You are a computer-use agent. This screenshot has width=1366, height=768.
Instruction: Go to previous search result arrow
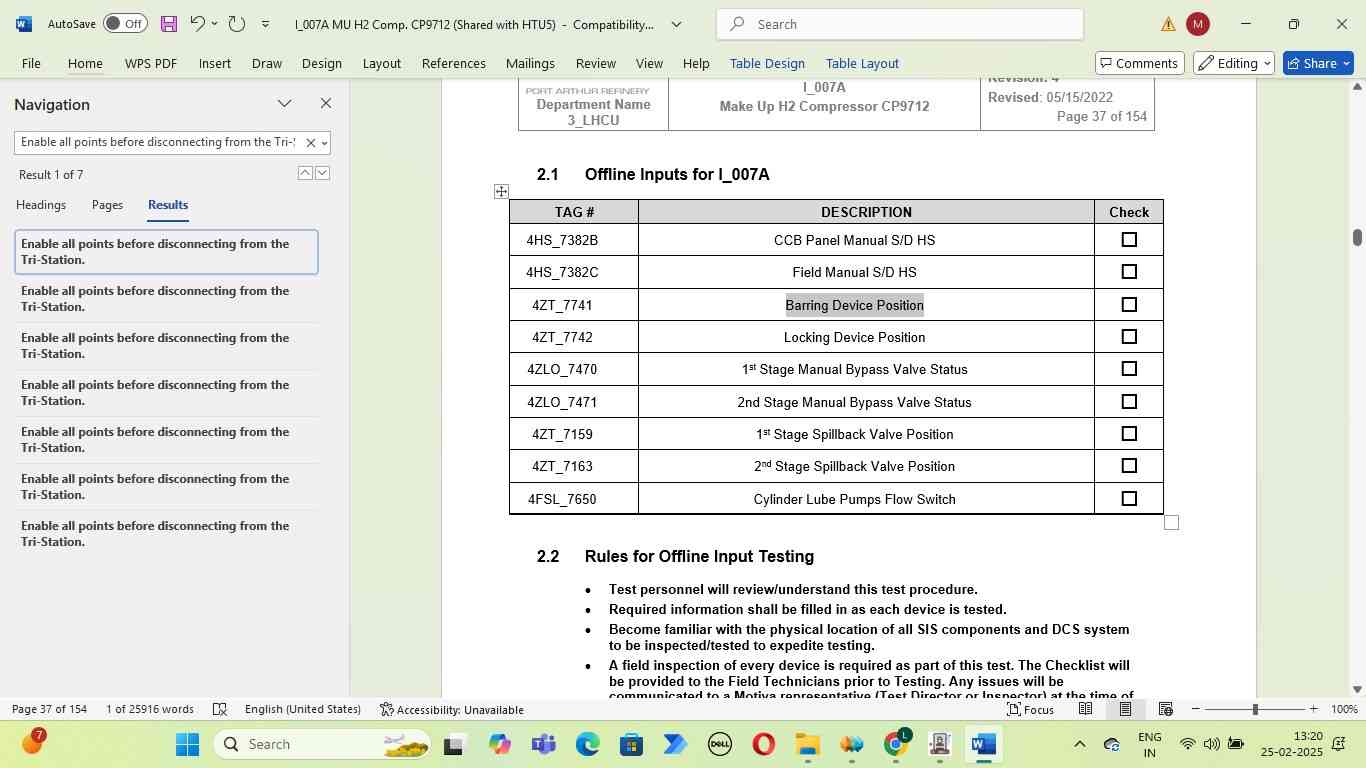coord(305,173)
